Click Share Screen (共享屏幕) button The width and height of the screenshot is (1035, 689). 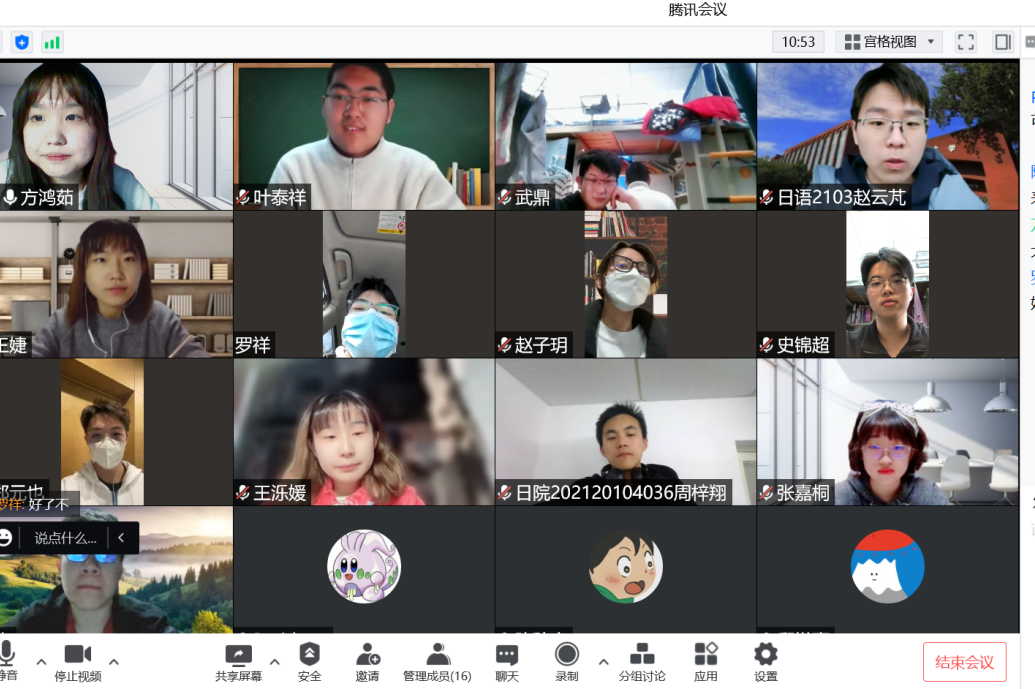click(238, 661)
